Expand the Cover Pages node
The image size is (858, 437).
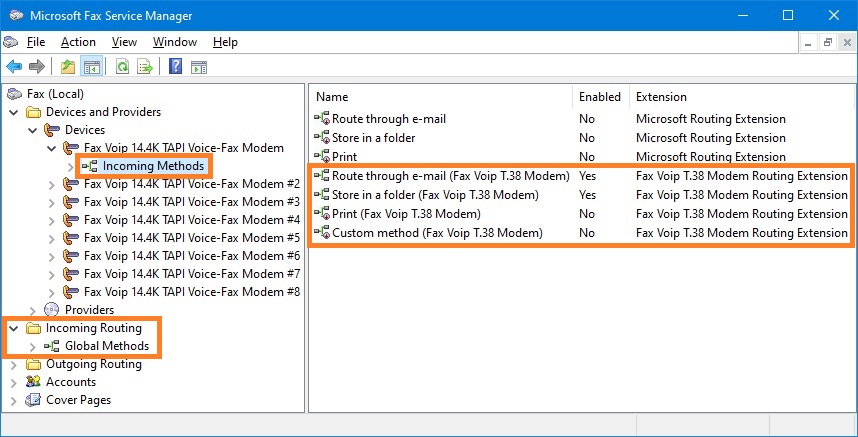click(14, 400)
